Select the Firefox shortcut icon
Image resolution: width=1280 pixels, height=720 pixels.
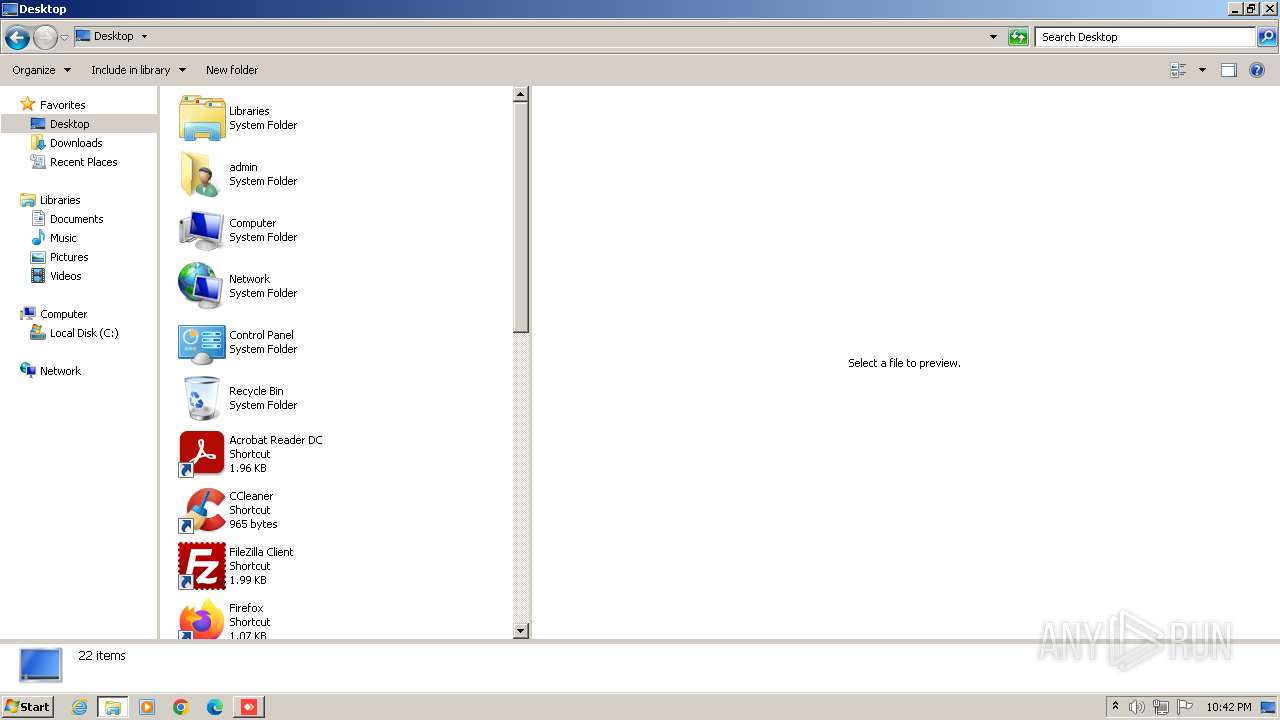click(x=202, y=619)
